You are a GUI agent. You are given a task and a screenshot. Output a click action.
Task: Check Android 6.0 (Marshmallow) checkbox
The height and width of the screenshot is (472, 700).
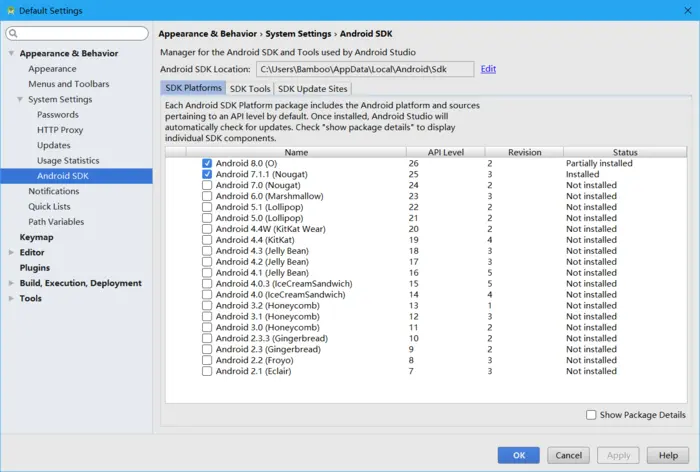pyautogui.click(x=207, y=196)
